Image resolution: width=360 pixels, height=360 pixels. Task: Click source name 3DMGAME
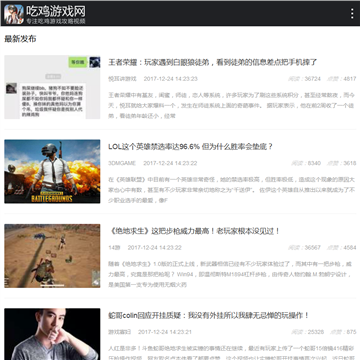click(122, 163)
